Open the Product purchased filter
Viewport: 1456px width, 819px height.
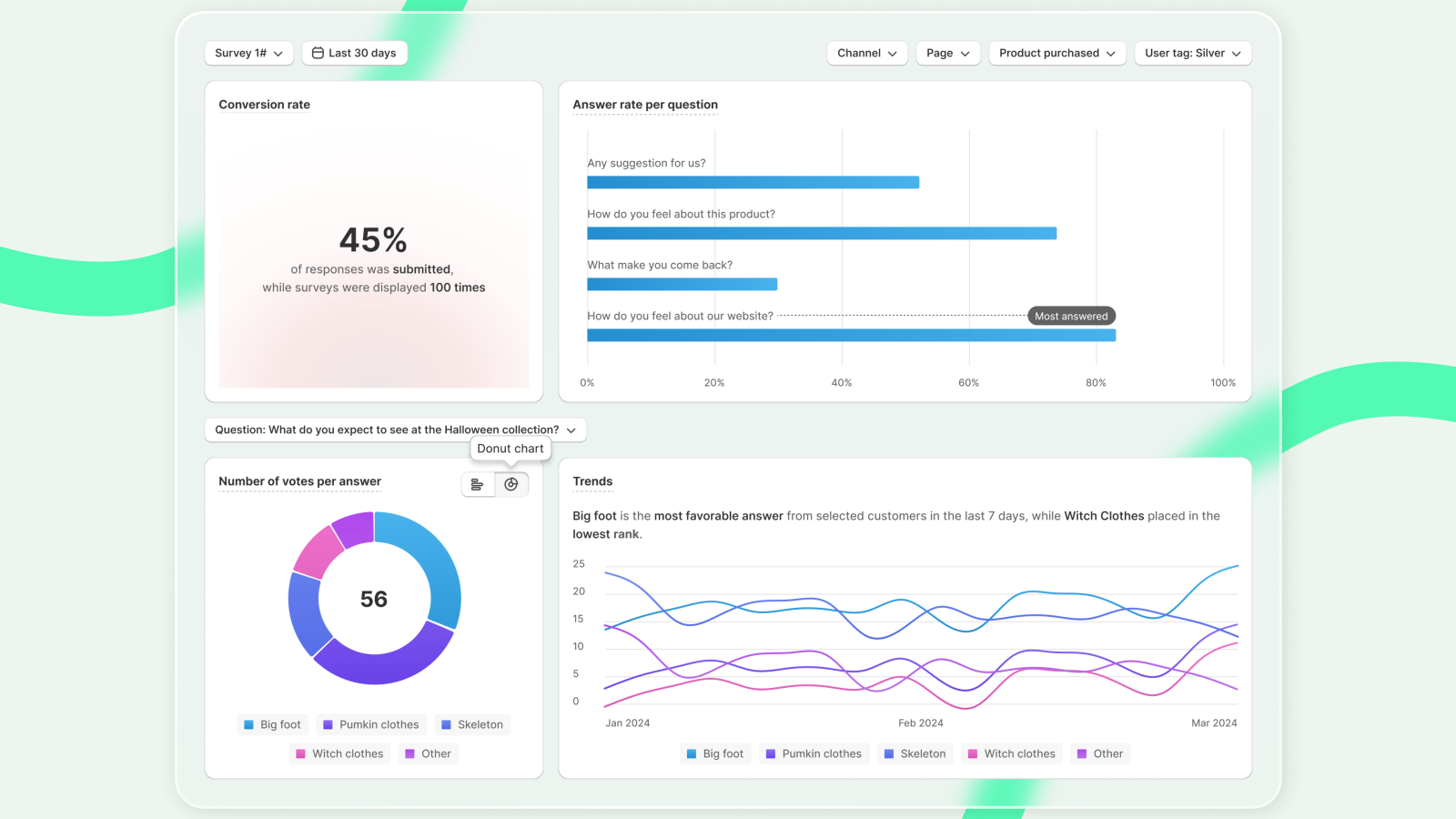pyautogui.click(x=1057, y=53)
